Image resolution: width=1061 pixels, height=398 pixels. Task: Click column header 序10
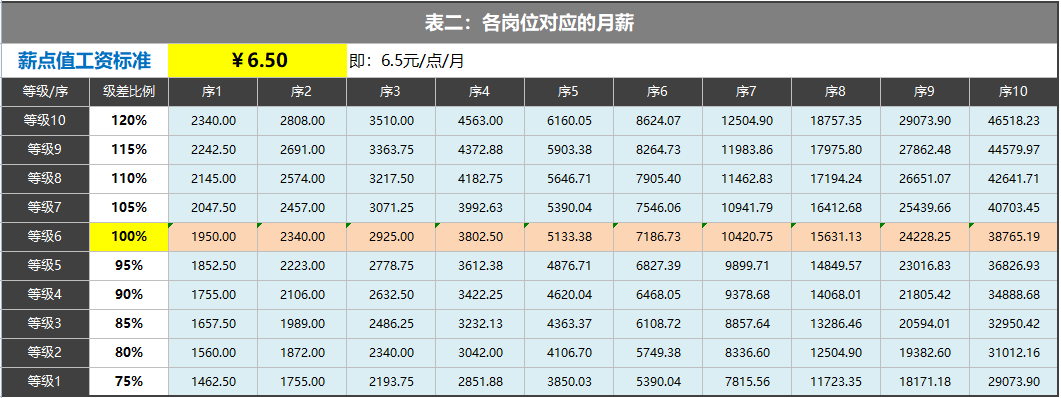point(1014,92)
